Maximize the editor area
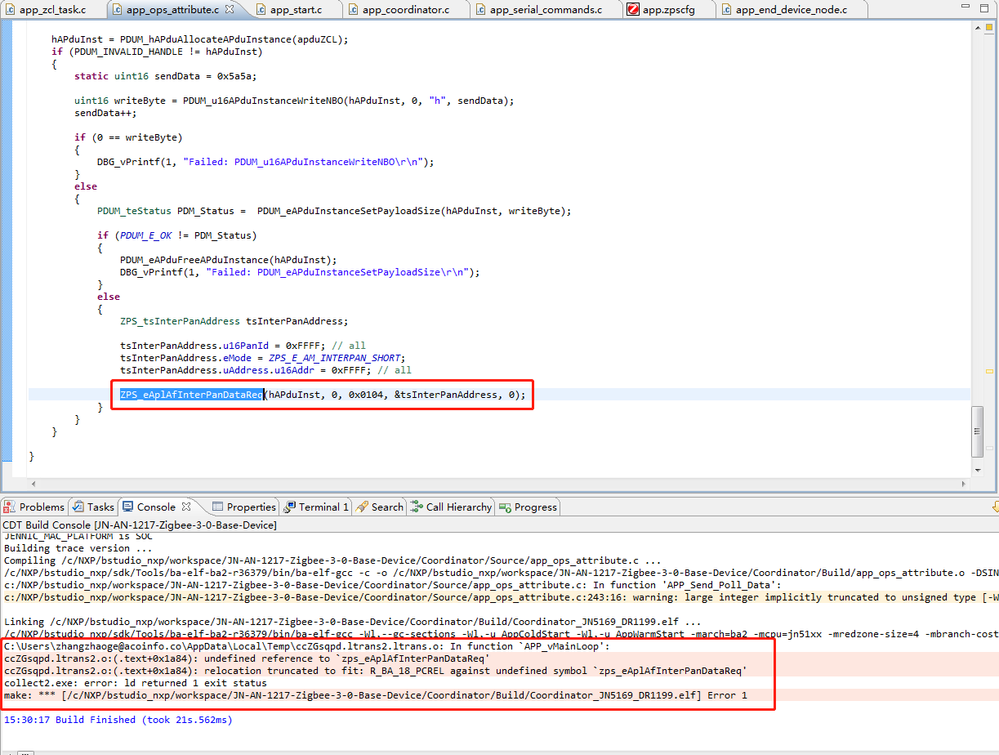 pos(984,8)
